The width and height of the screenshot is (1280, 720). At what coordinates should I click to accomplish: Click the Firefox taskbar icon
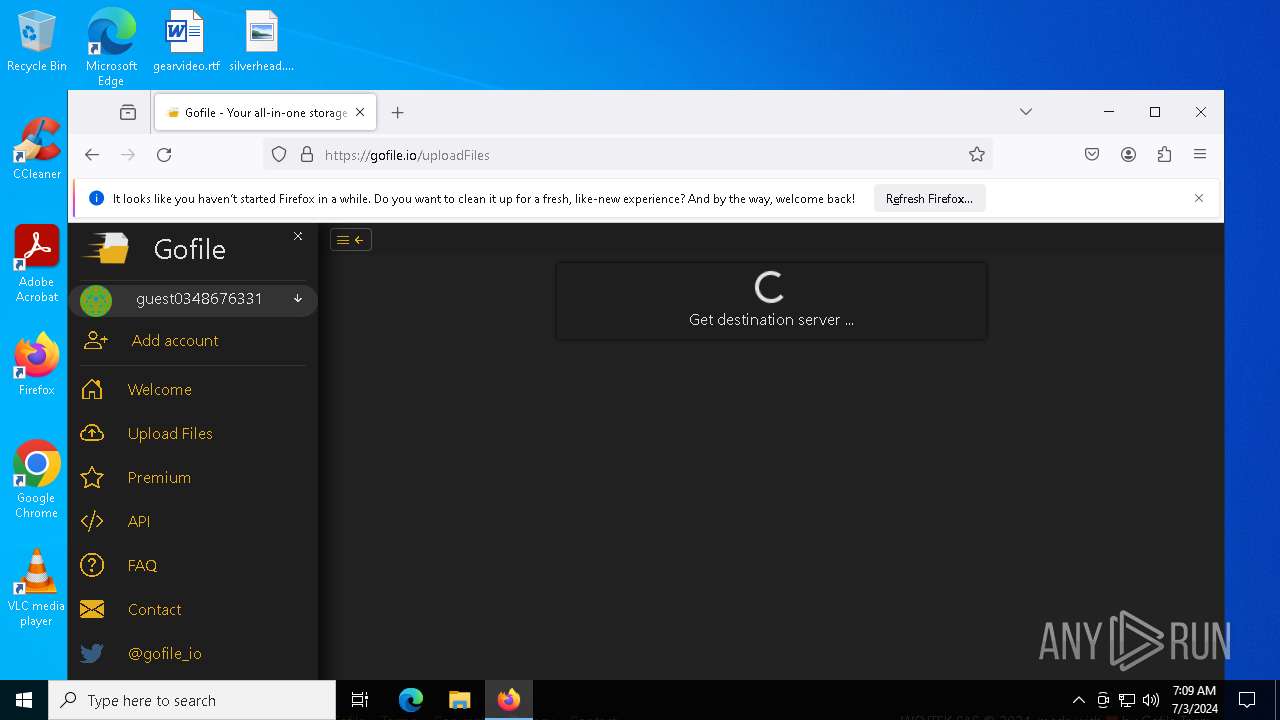(509, 700)
